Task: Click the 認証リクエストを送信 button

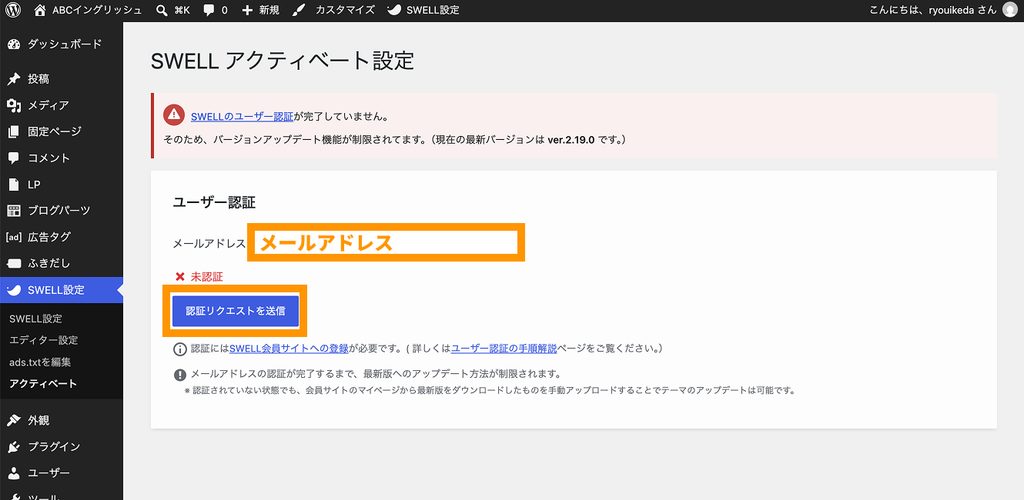Action: pos(235,311)
